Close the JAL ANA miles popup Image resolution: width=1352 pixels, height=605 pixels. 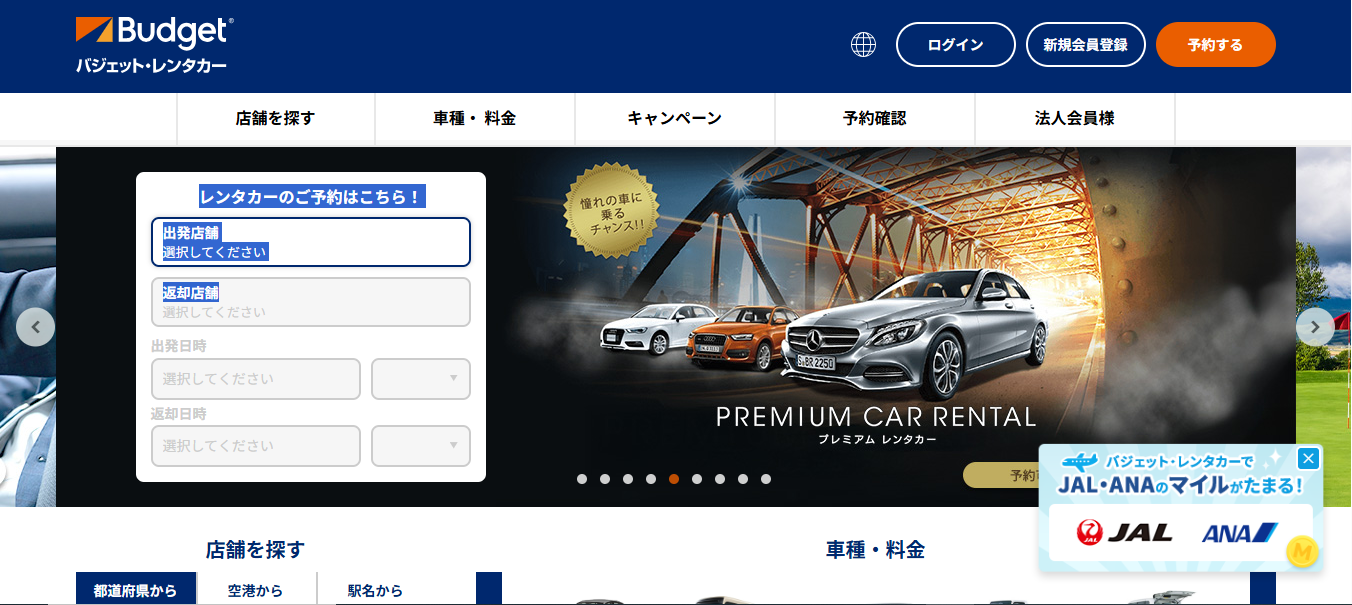pyautogui.click(x=1308, y=459)
